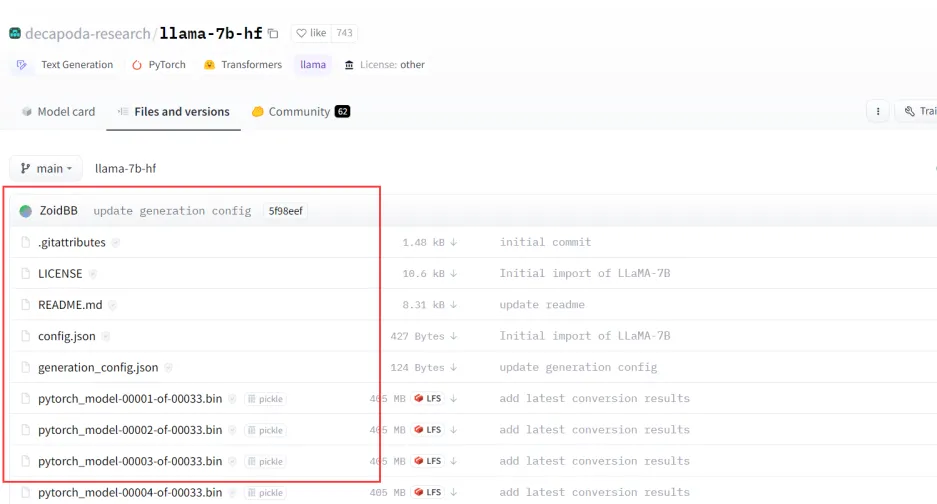Viewport: 937px width, 504px height.
Task: Select the Transformers tag
Action: (243, 65)
